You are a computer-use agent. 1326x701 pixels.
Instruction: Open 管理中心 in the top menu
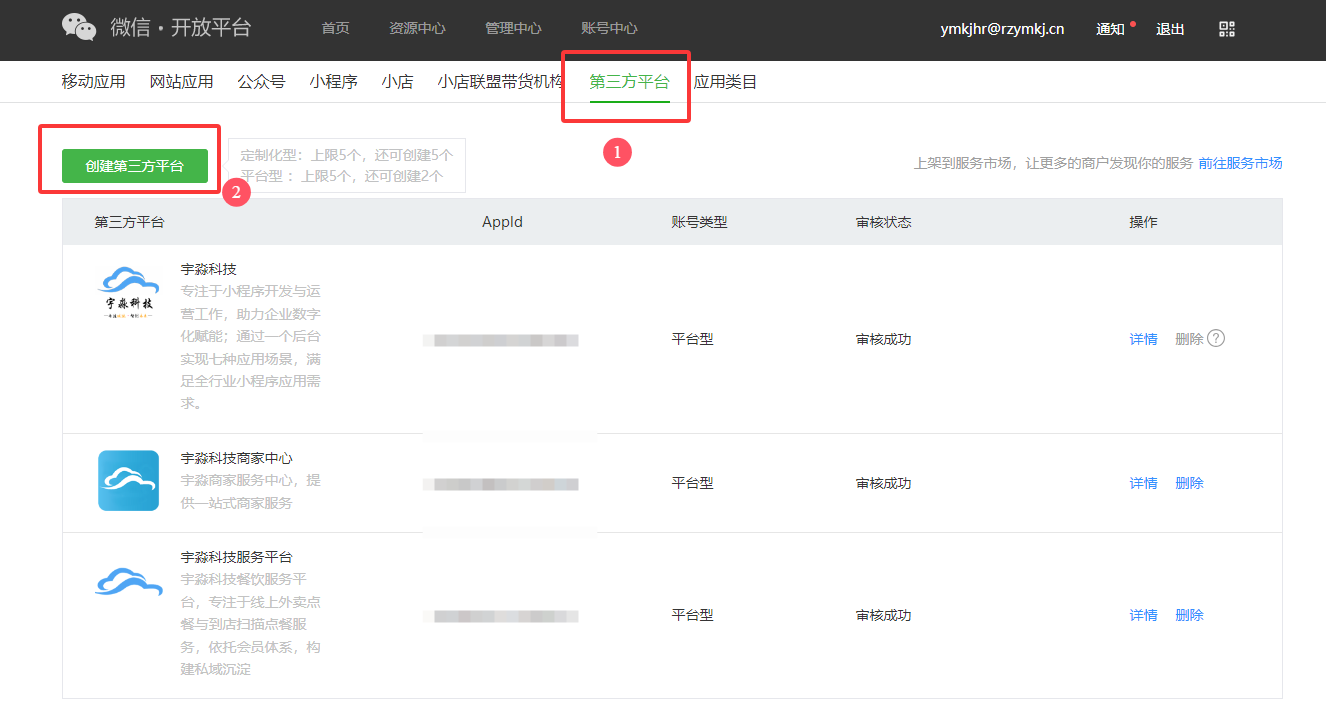coord(513,29)
